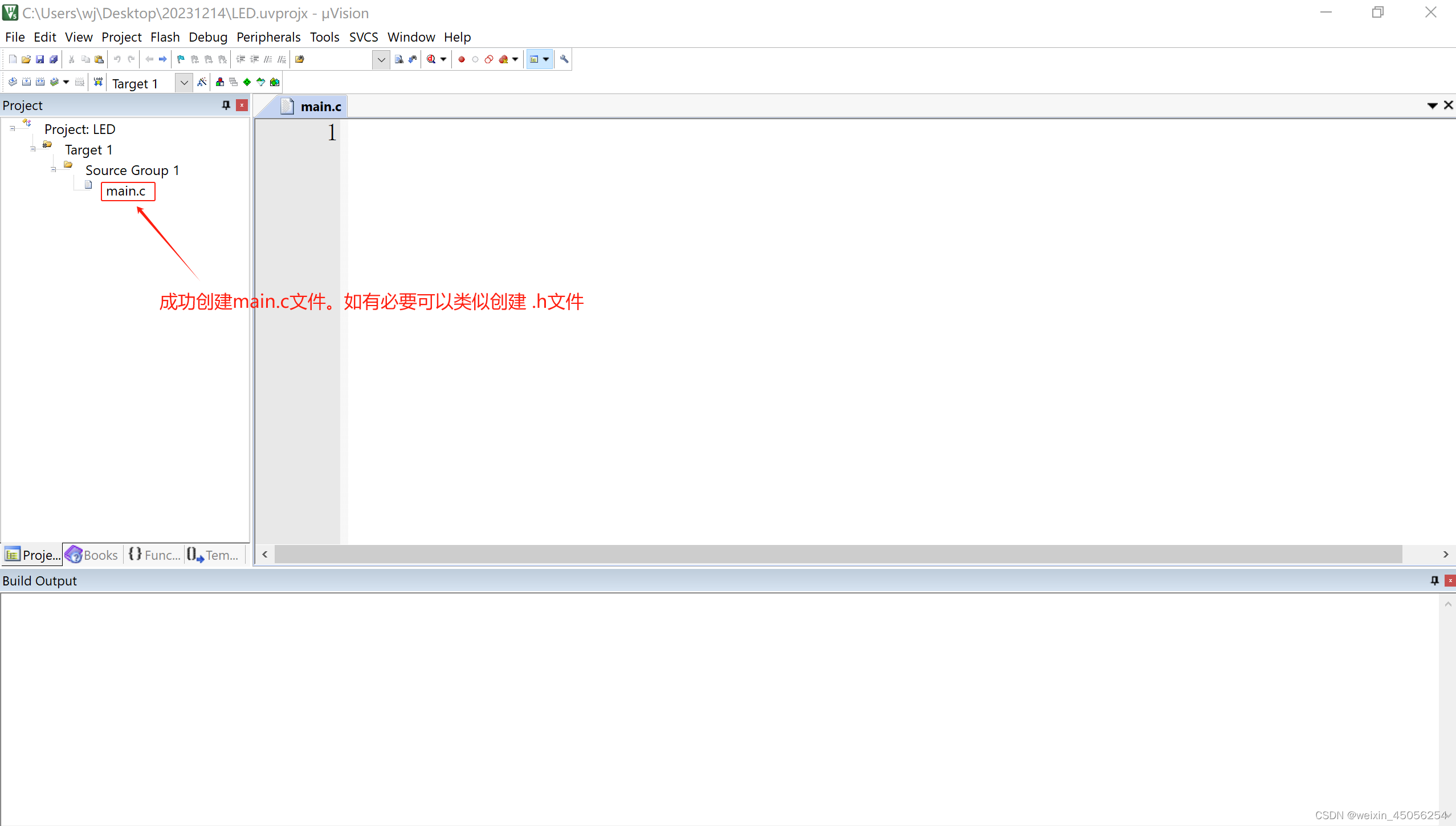
Task: Open the Project menu
Action: [121, 37]
